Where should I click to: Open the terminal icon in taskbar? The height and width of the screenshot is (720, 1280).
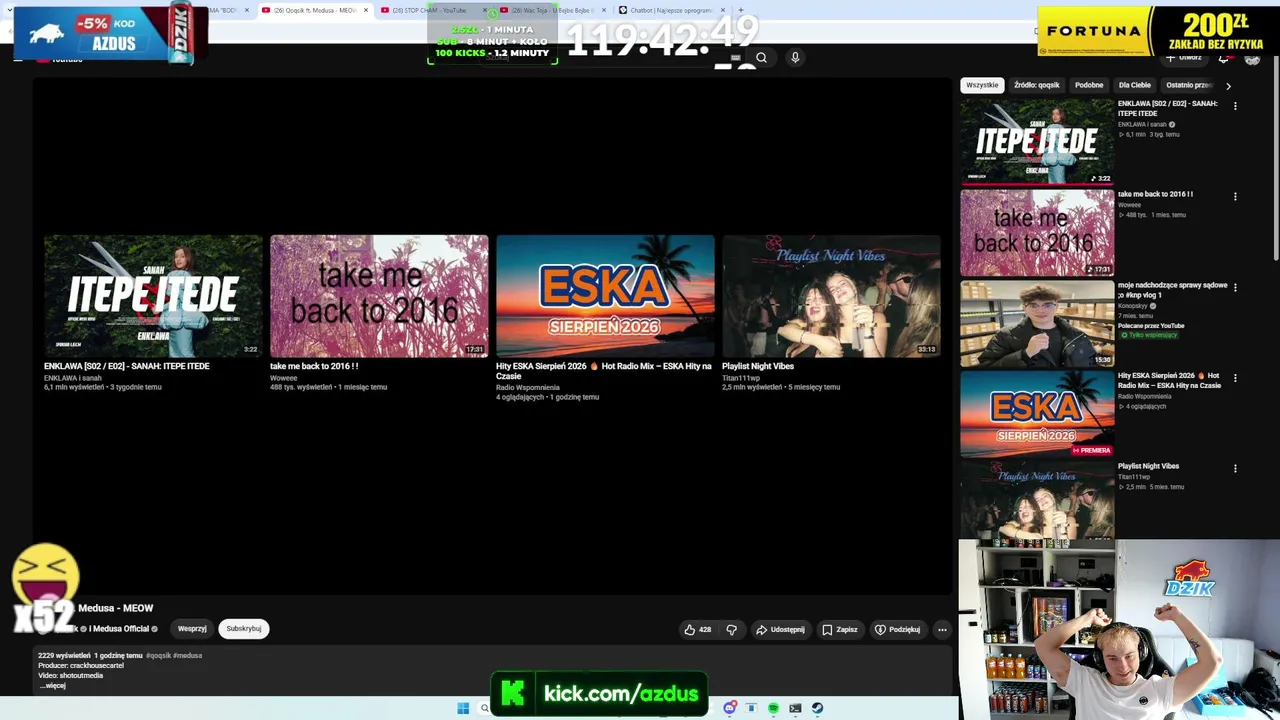[795, 708]
